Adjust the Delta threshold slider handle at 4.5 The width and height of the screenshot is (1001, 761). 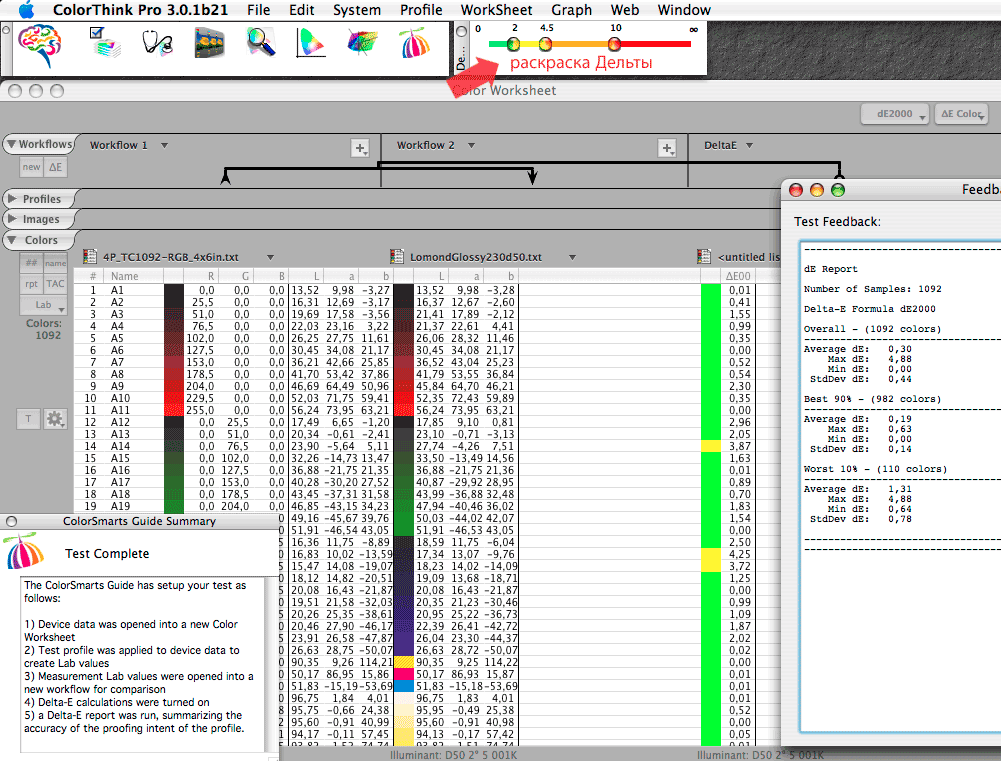point(545,44)
